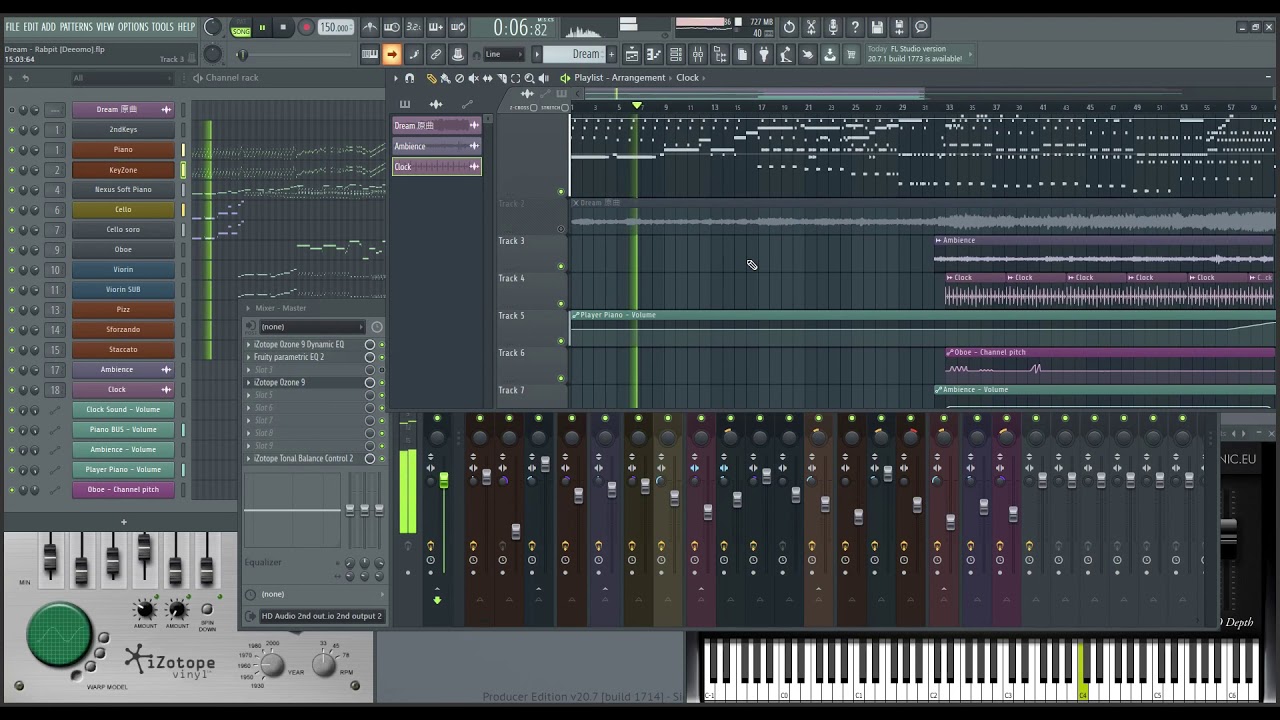Open the FL Studio version available notice
1280x720 pixels.
click(x=915, y=54)
